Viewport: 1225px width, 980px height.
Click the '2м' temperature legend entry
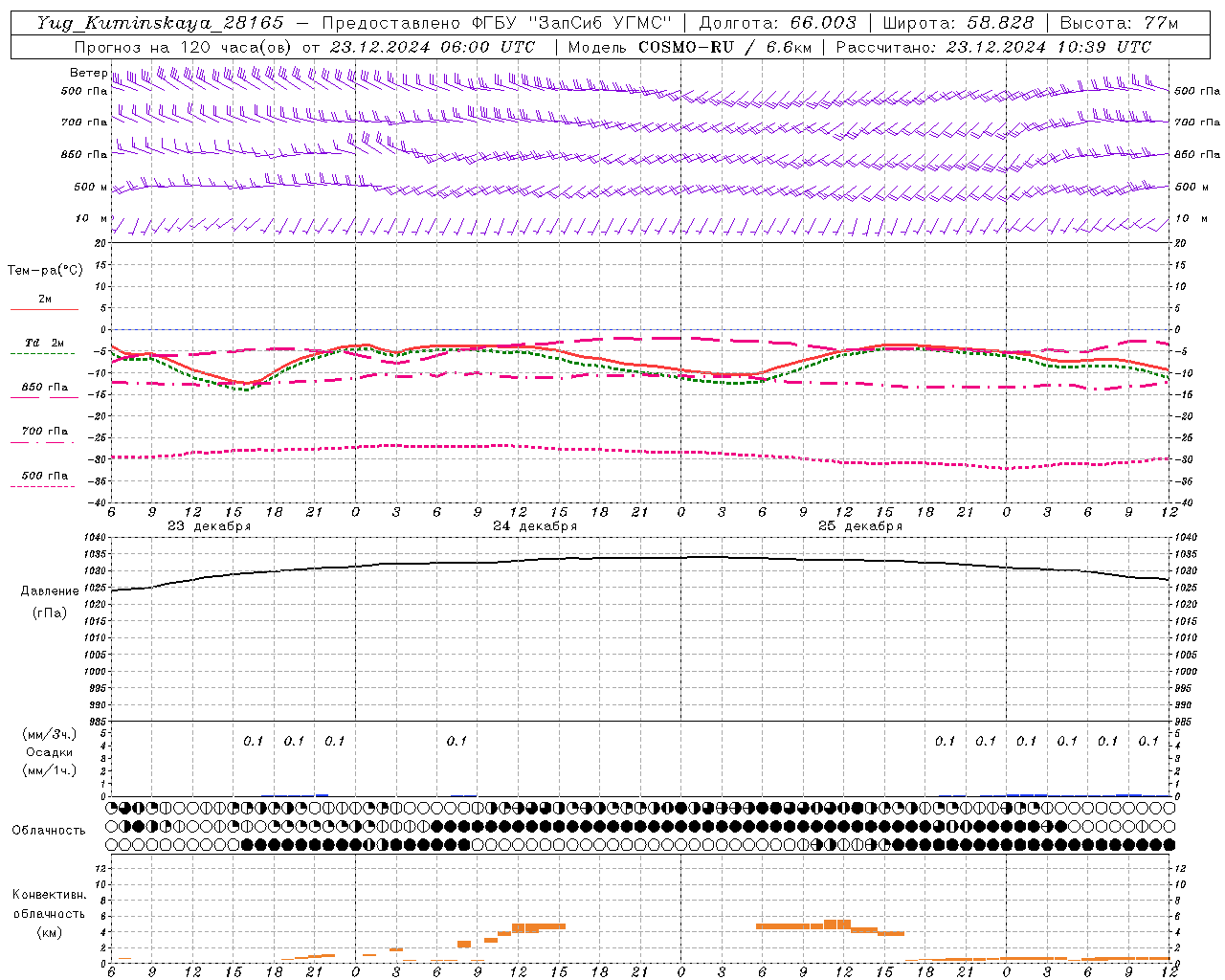pos(45,299)
